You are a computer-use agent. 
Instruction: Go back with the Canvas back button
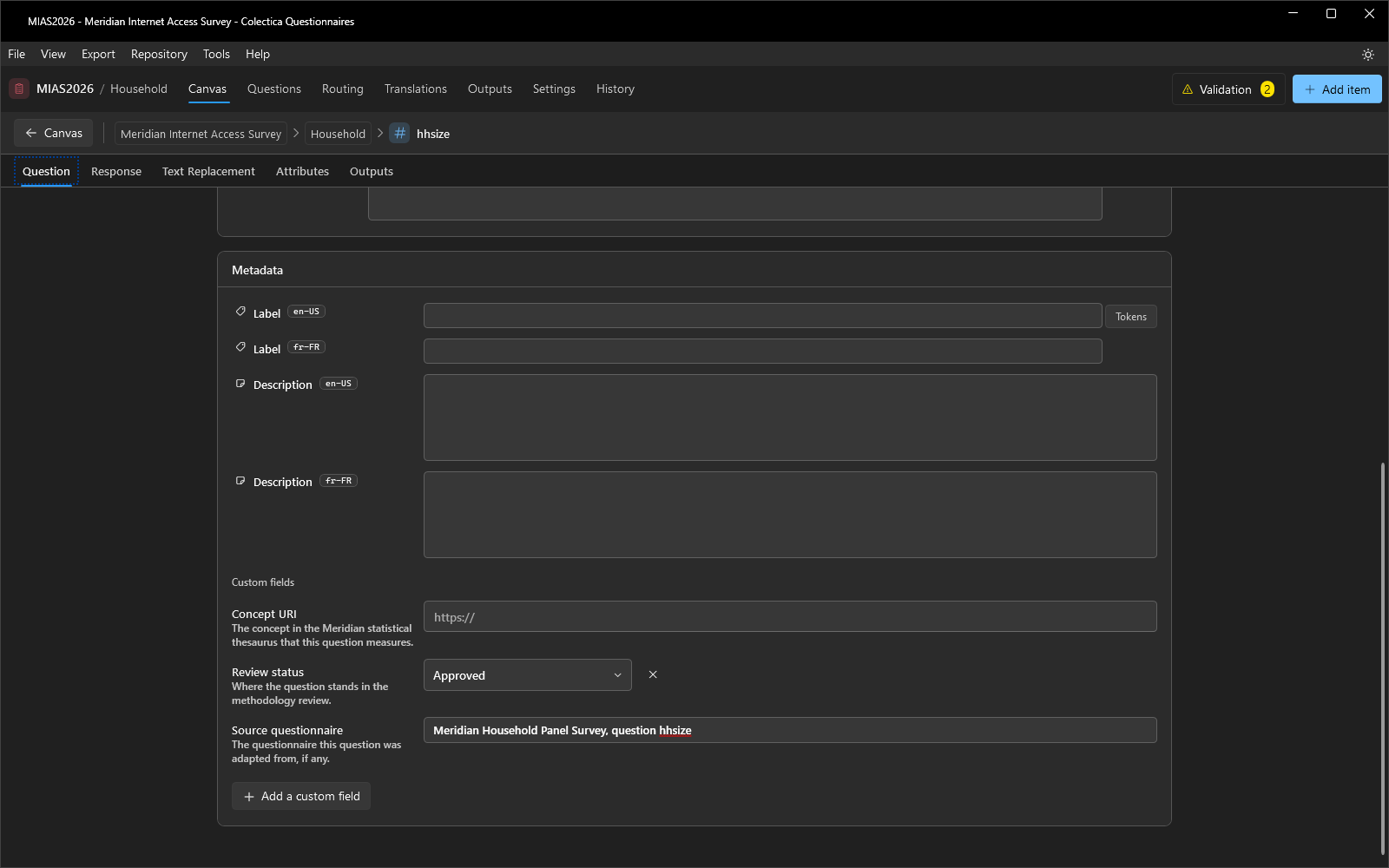[x=54, y=133]
